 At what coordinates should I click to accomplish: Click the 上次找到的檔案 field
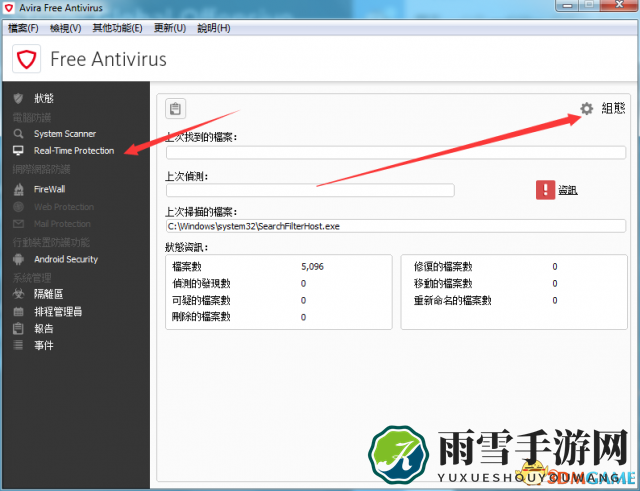click(x=396, y=153)
